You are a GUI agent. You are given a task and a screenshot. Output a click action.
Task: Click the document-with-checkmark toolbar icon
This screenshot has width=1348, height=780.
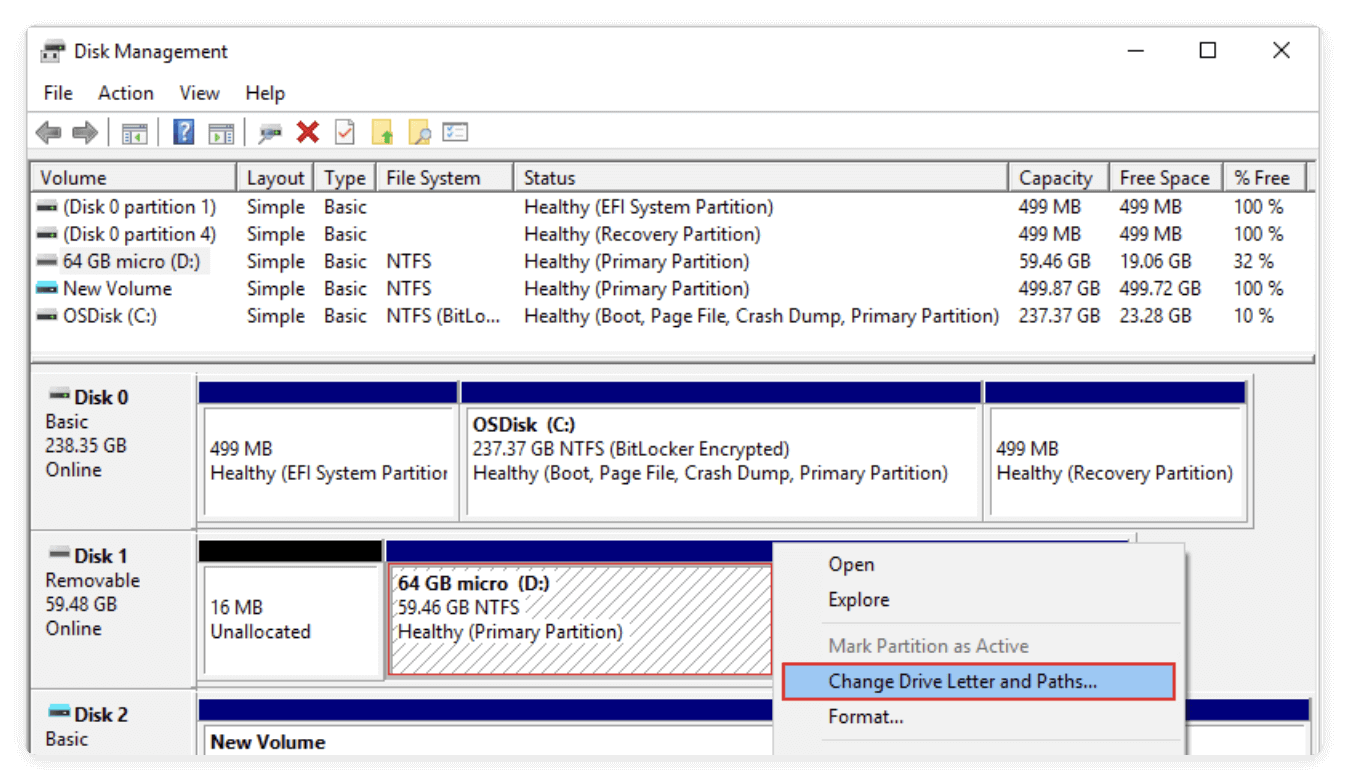click(343, 131)
